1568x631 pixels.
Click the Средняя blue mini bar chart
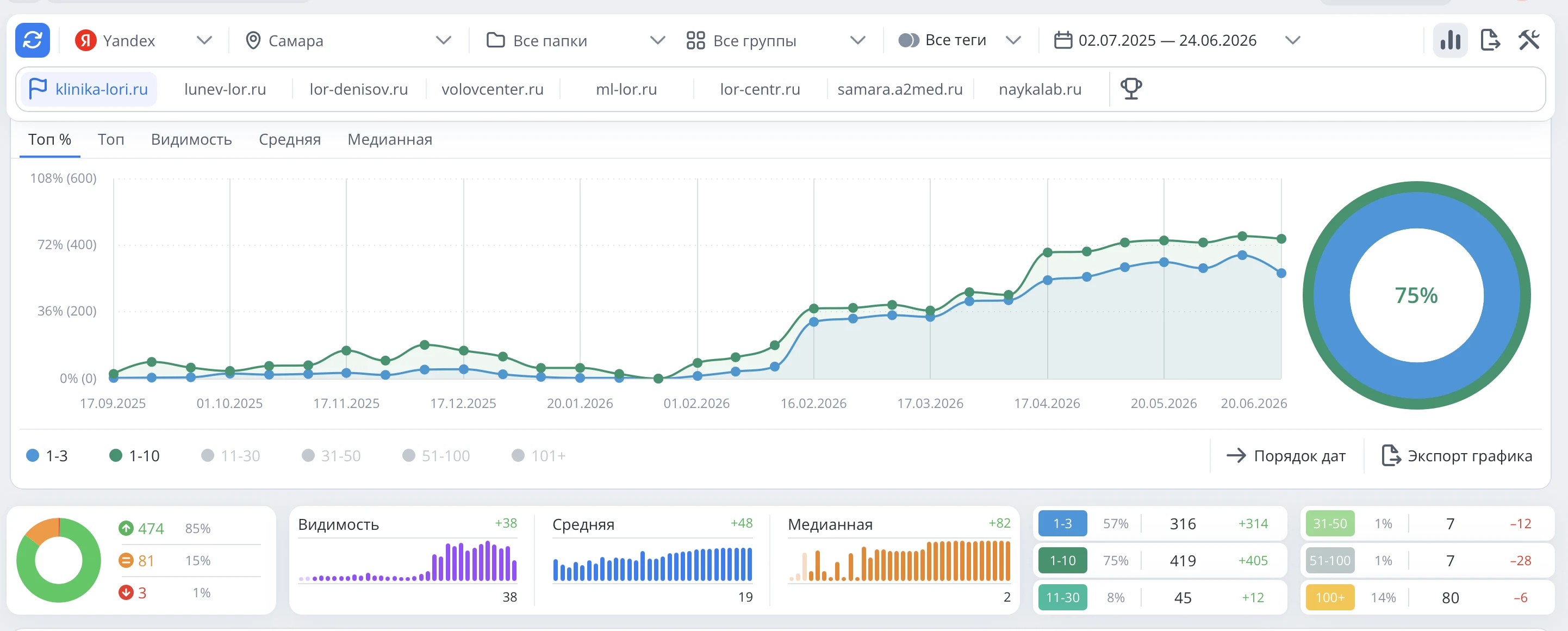[652, 564]
